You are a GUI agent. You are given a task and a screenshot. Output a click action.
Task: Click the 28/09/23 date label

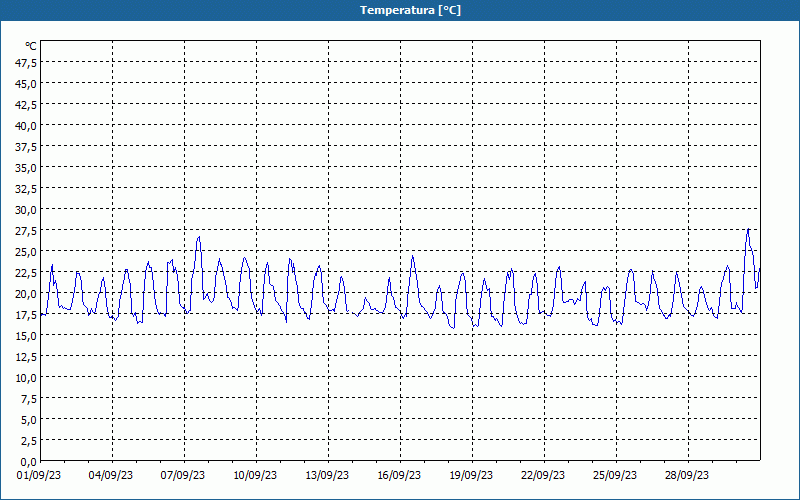tap(687, 475)
